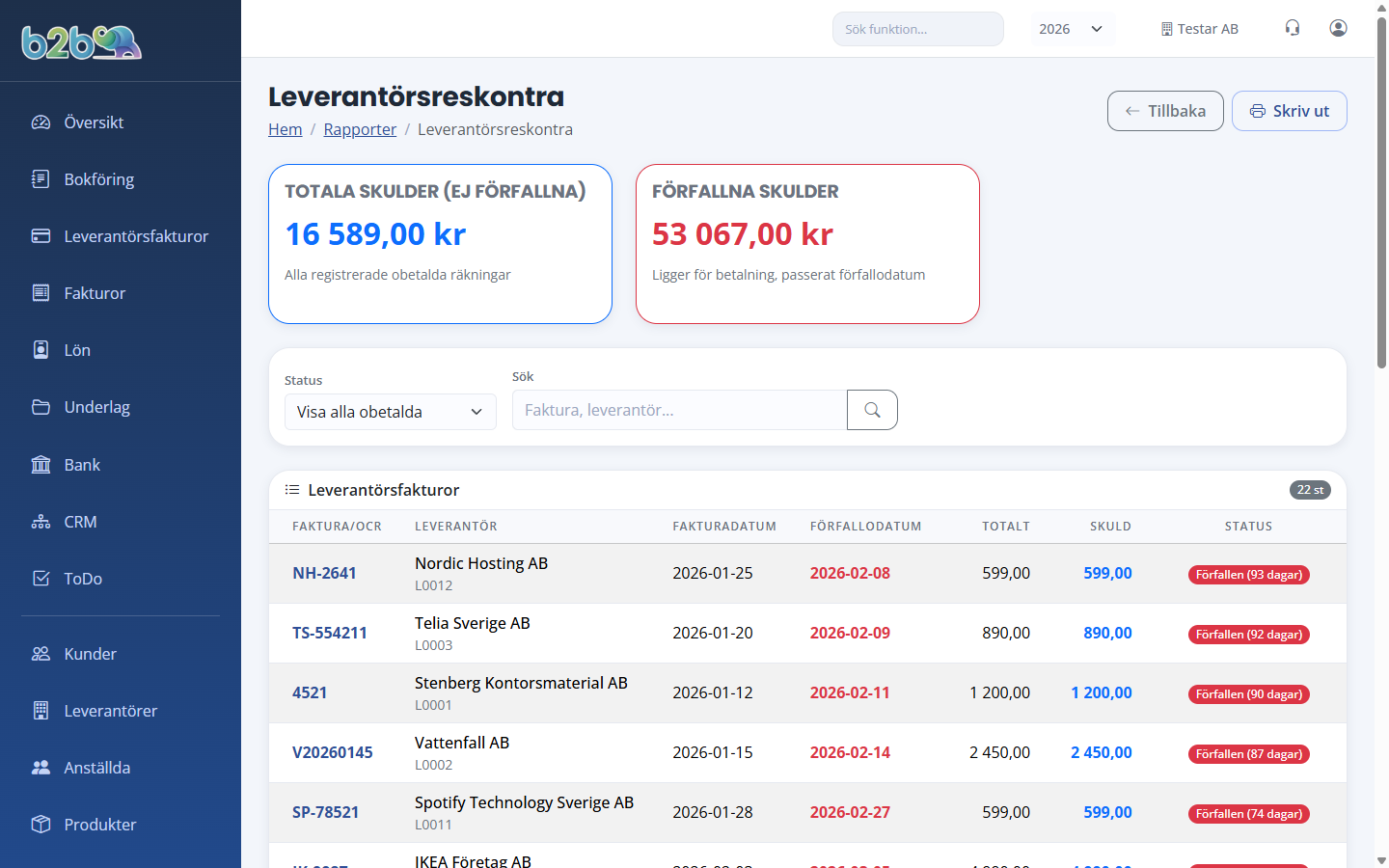Click supplier name Vattenfall AB
This screenshot has height=868, width=1389.
pyautogui.click(x=462, y=743)
